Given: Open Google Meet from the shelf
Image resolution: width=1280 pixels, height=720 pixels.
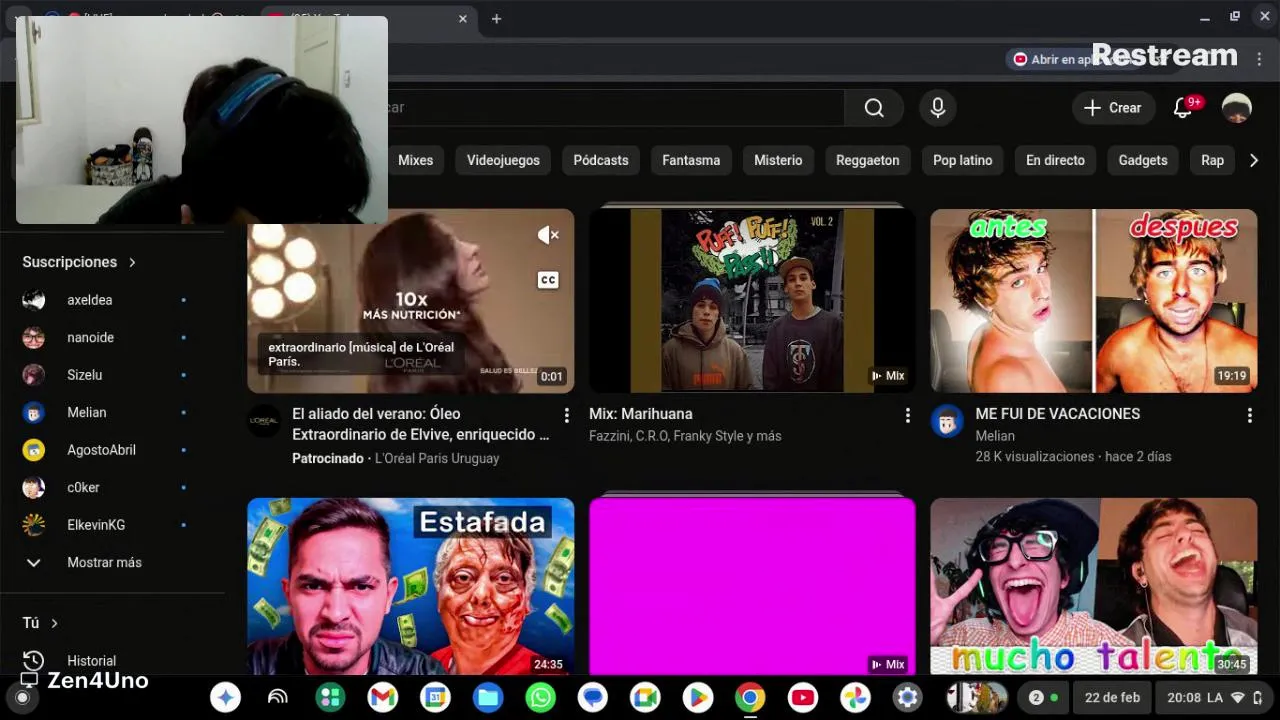Looking at the screenshot, I should point(645,698).
